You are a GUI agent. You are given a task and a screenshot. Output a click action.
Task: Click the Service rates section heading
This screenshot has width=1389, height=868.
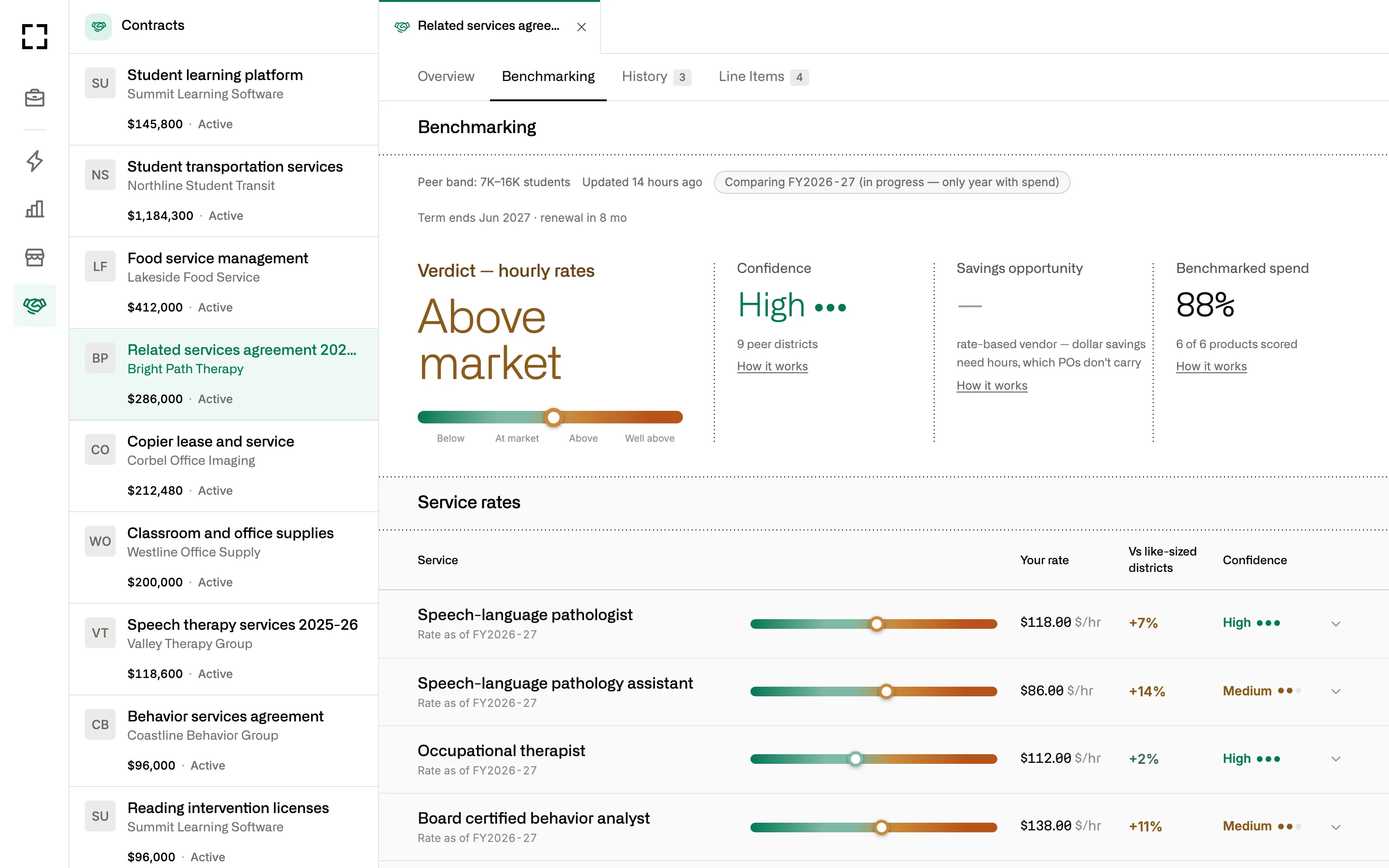[x=468, y=502]
